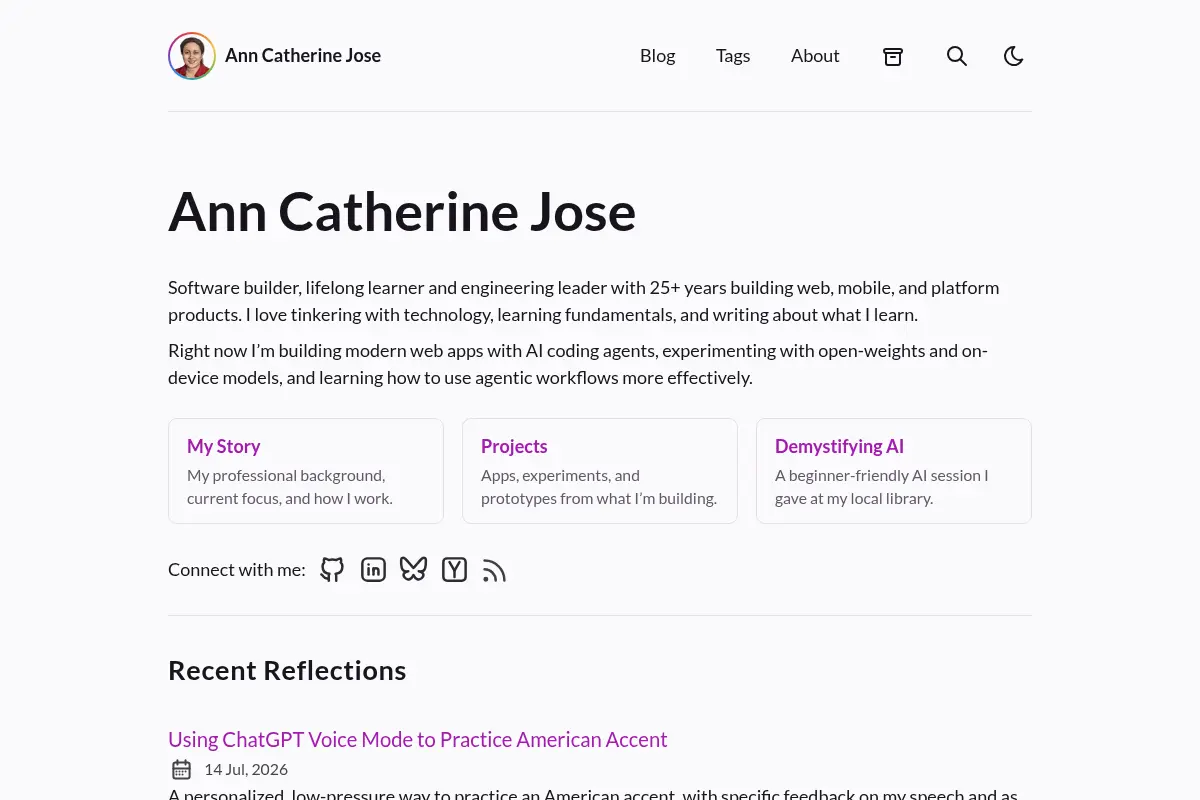1200x800 pixels.
Task: Open the LinkedIn profile icon
Action: point(373,570)
